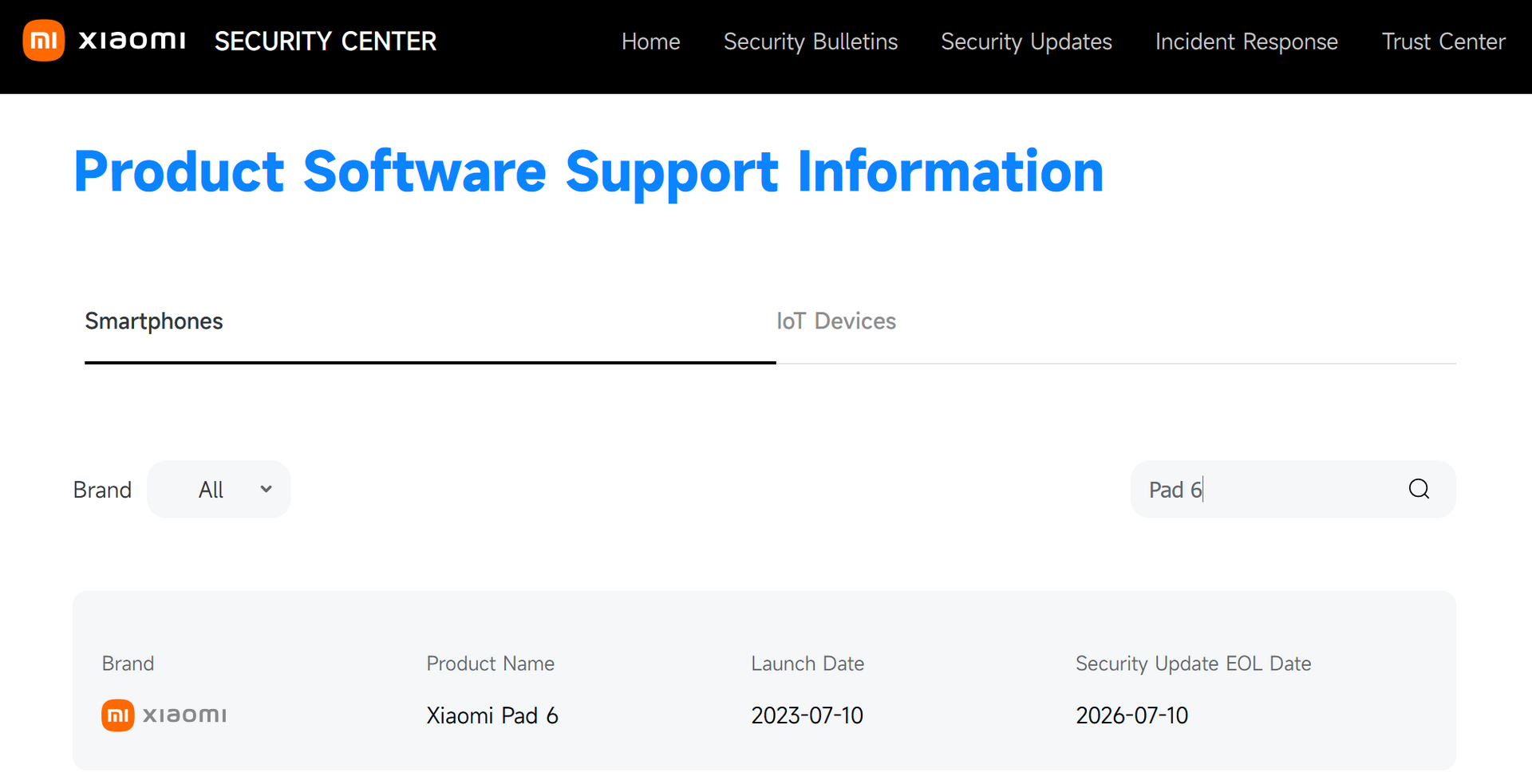Expand the Brand dropdown chevron arrow
Screen dimensions: 1532x784
pos(266,489)
